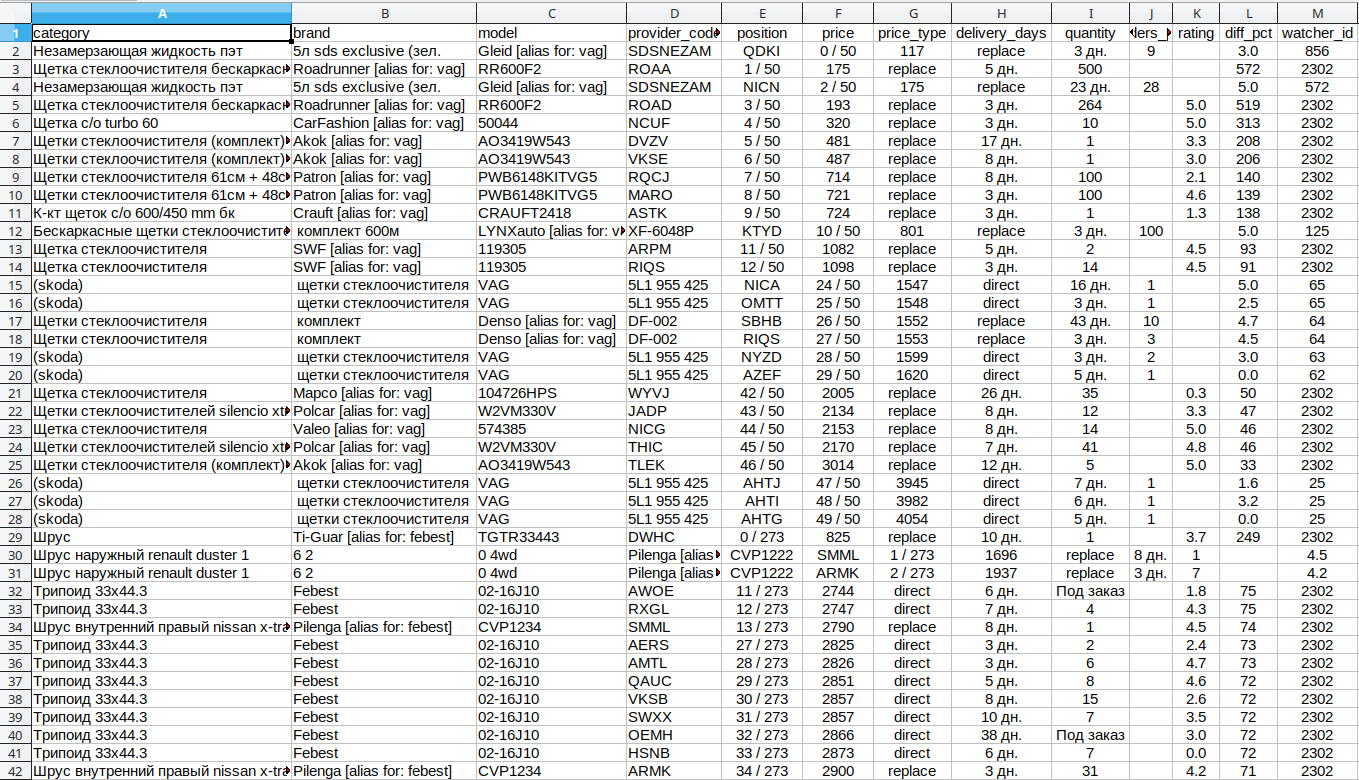Select cell 'CarFashion [alias for: vag]'
This screenshot has width=1359, height=780.
[383, 123]
